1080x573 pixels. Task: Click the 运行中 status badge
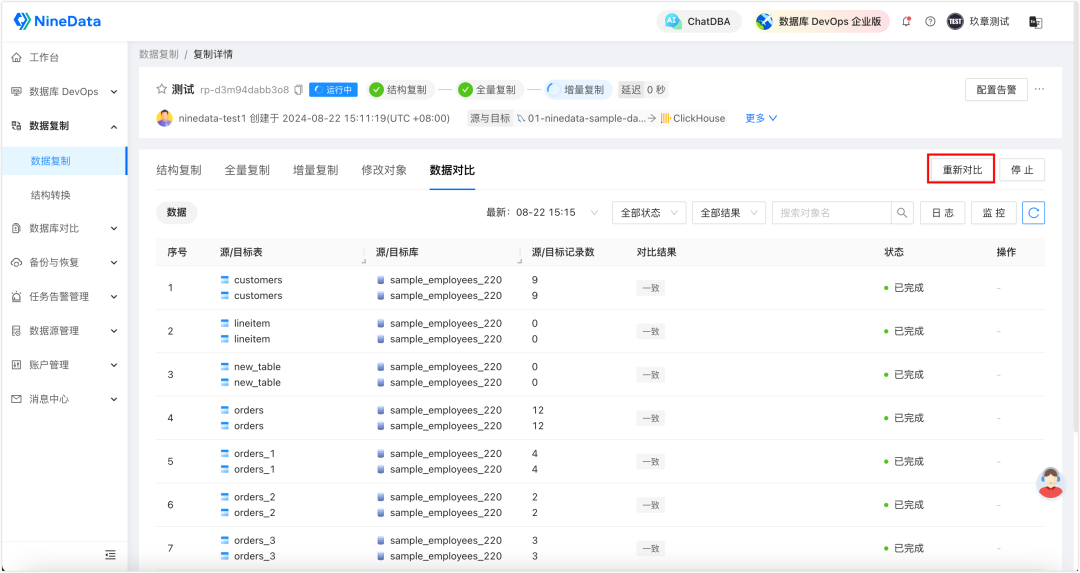333,90
